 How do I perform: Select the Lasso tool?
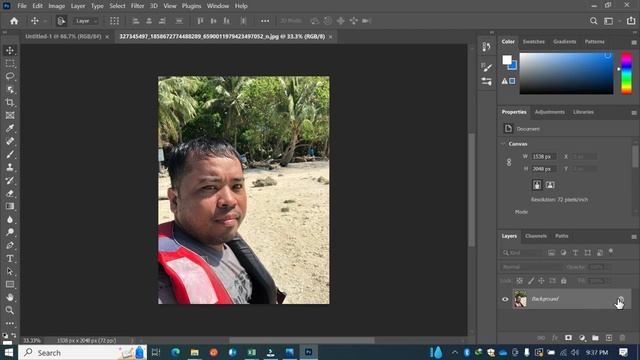[10, 76]
